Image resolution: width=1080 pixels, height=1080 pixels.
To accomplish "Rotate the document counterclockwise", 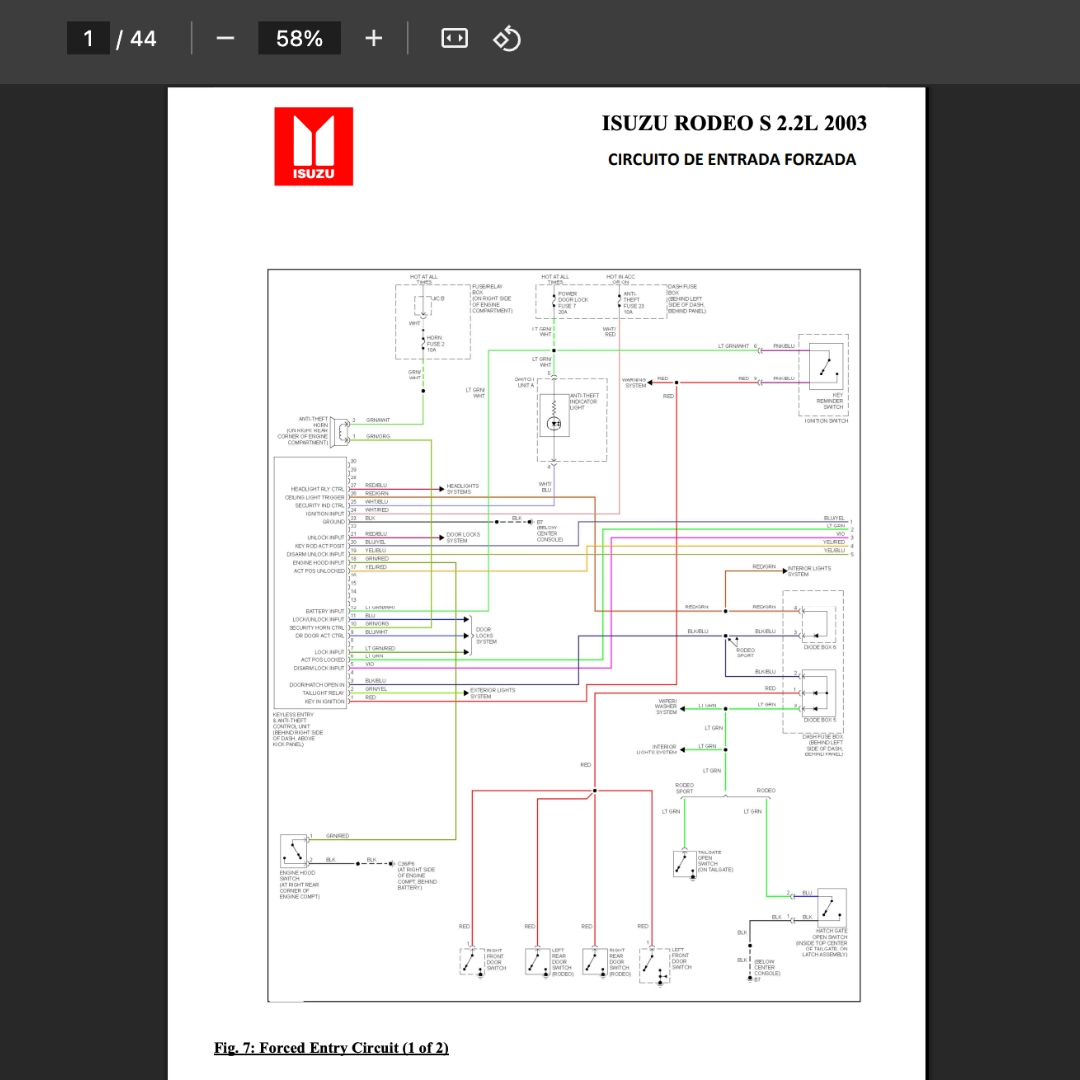I will coord(507,39).
